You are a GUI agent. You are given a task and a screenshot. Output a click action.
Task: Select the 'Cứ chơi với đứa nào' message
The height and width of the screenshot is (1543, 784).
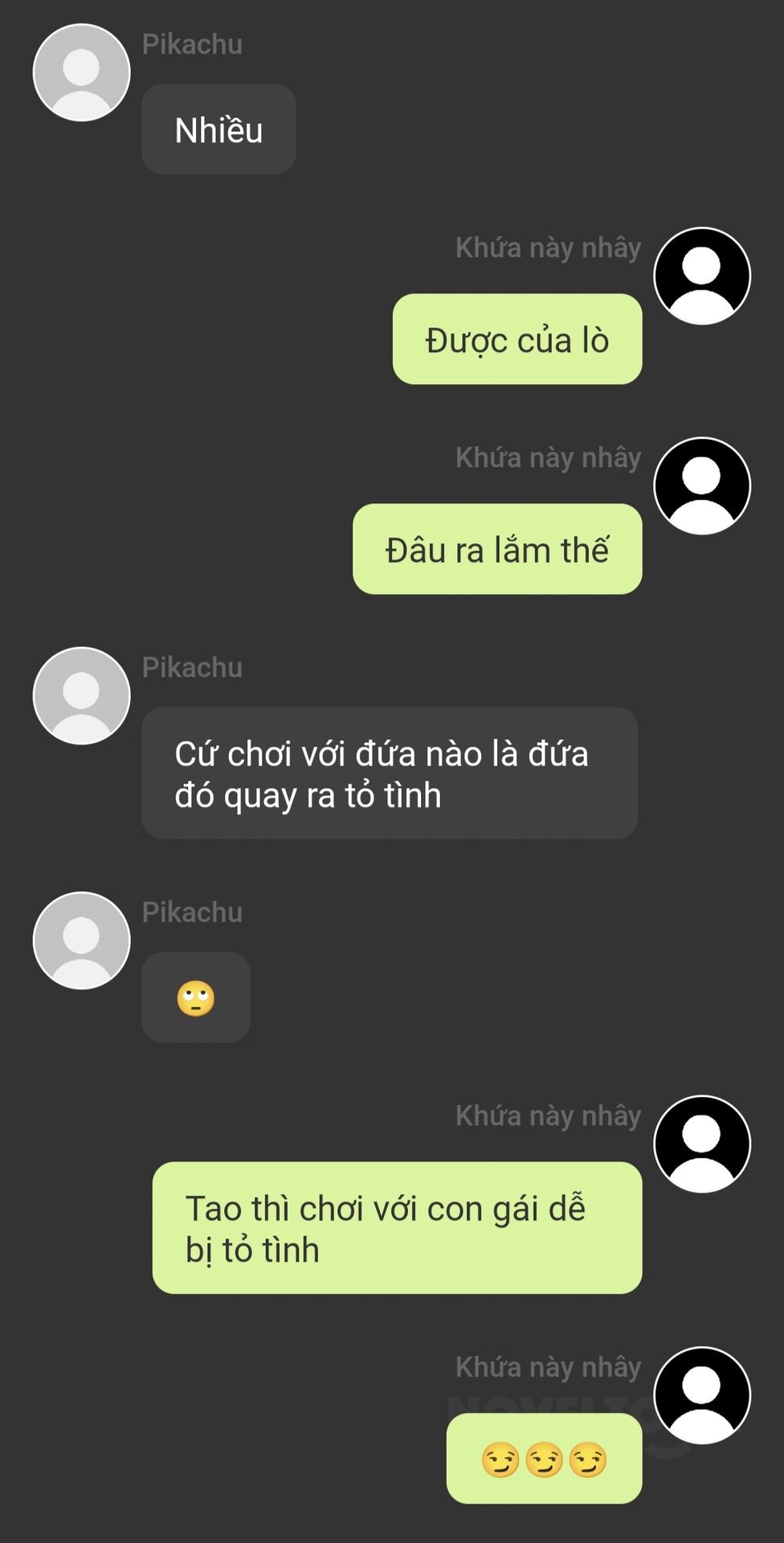390,773
